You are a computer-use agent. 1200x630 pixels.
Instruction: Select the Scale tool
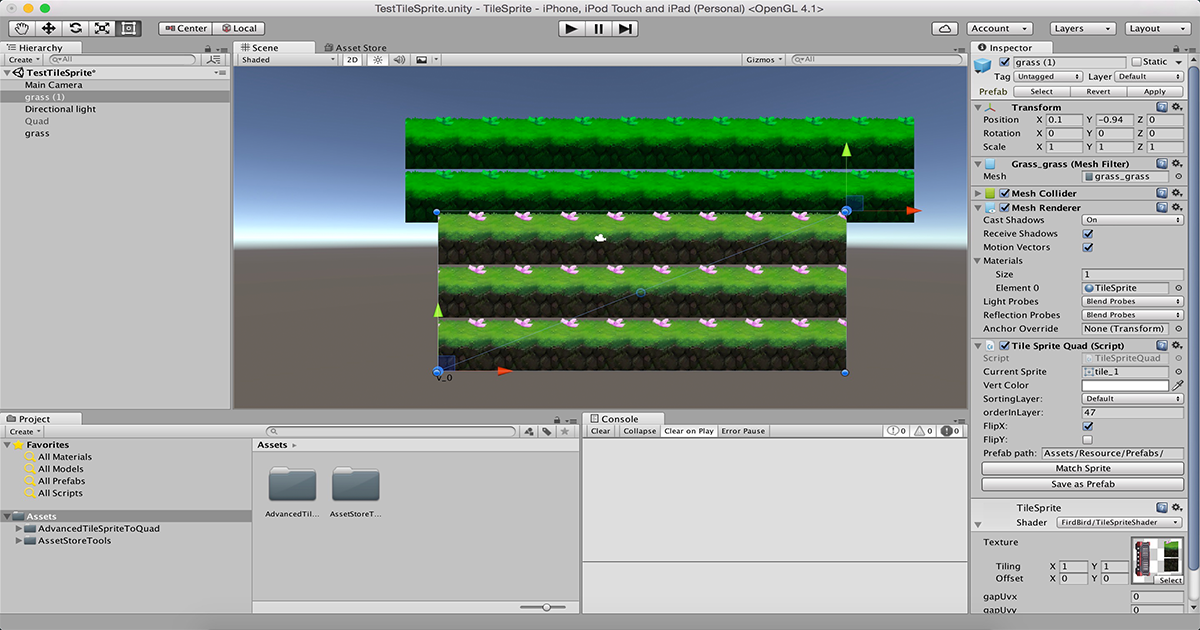click(101, 27)
